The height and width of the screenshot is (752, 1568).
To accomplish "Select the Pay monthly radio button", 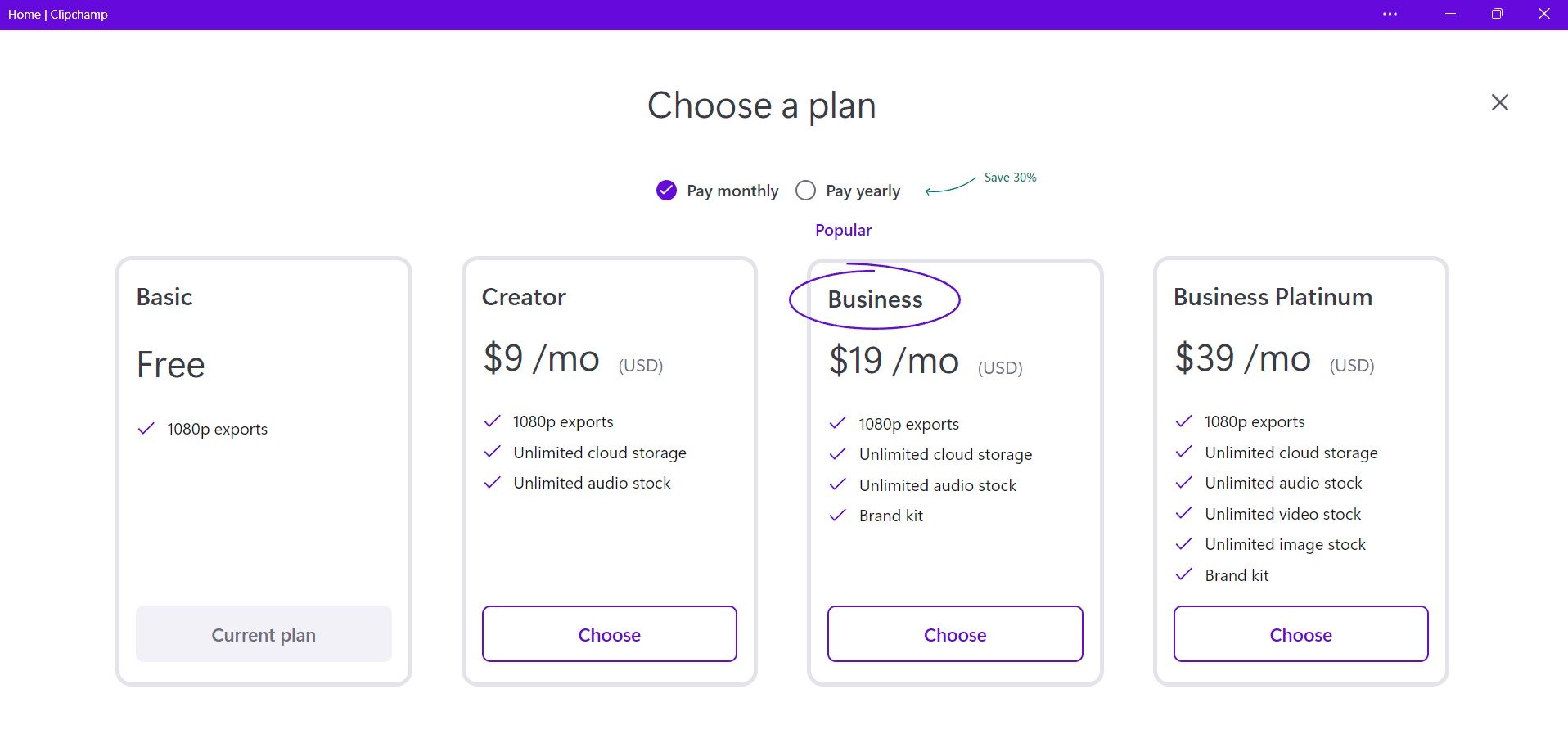I will click(x=665, y=190).
